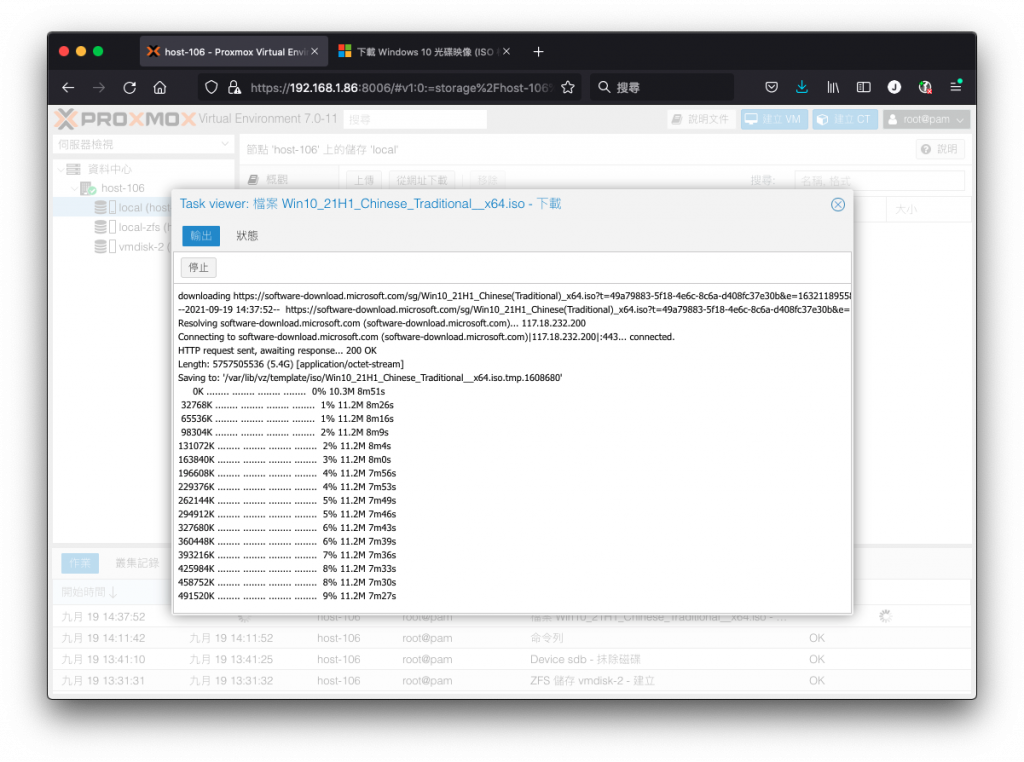Open the 說明文件 documentation button

click(701, 119)
